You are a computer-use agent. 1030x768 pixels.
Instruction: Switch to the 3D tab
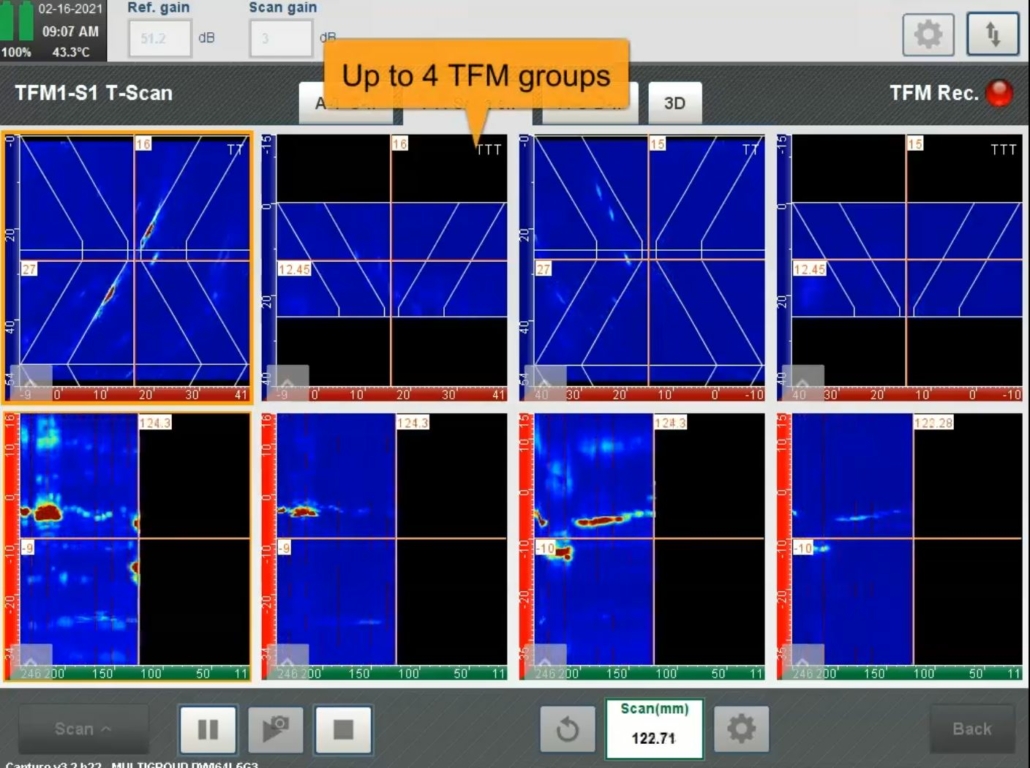click(x=675, y=103)
